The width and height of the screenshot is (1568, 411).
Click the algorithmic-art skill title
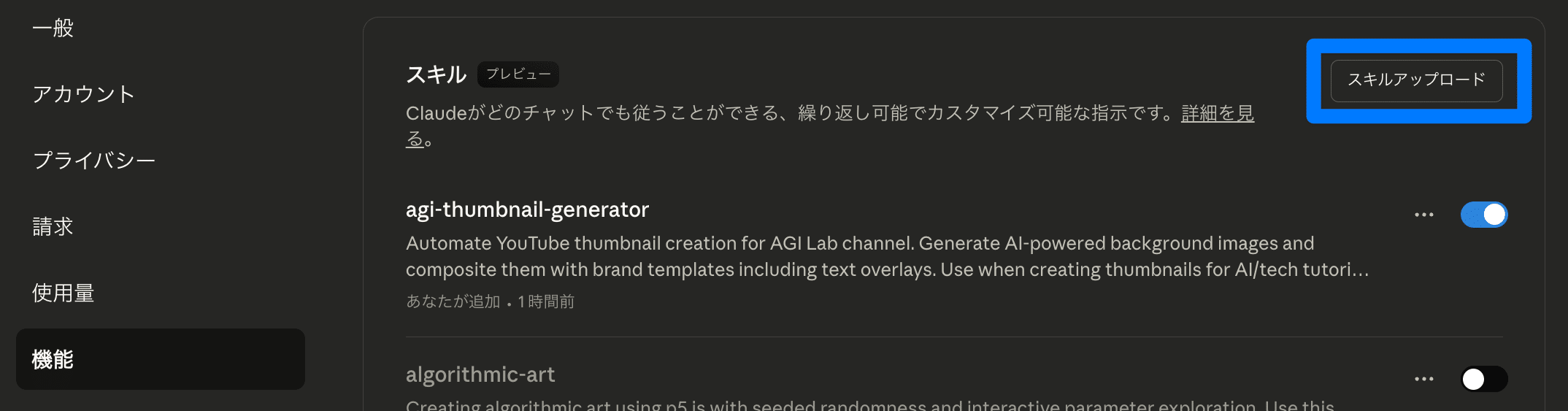pyautogui.click(x=480, y=374)
